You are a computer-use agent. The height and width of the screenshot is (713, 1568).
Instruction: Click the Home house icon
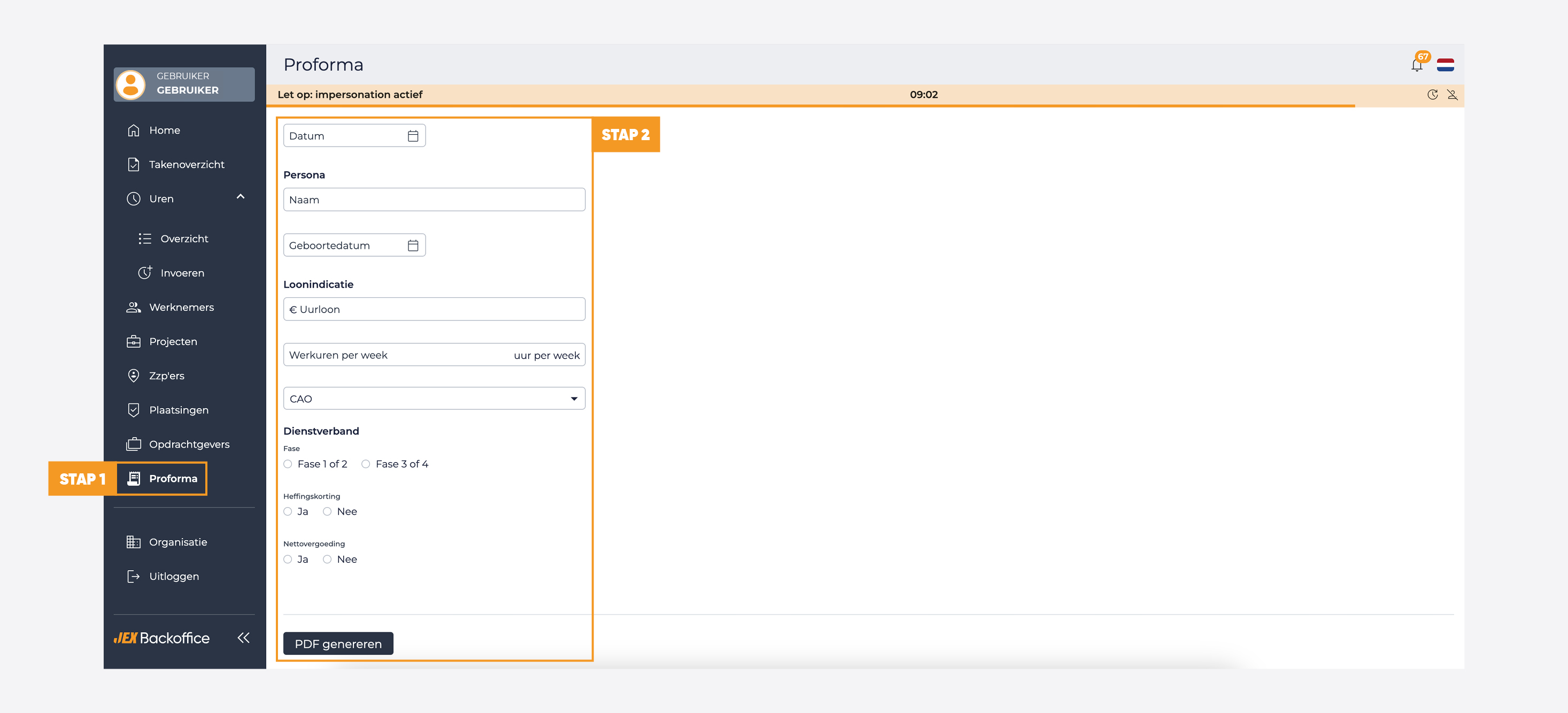coord(133,131)
